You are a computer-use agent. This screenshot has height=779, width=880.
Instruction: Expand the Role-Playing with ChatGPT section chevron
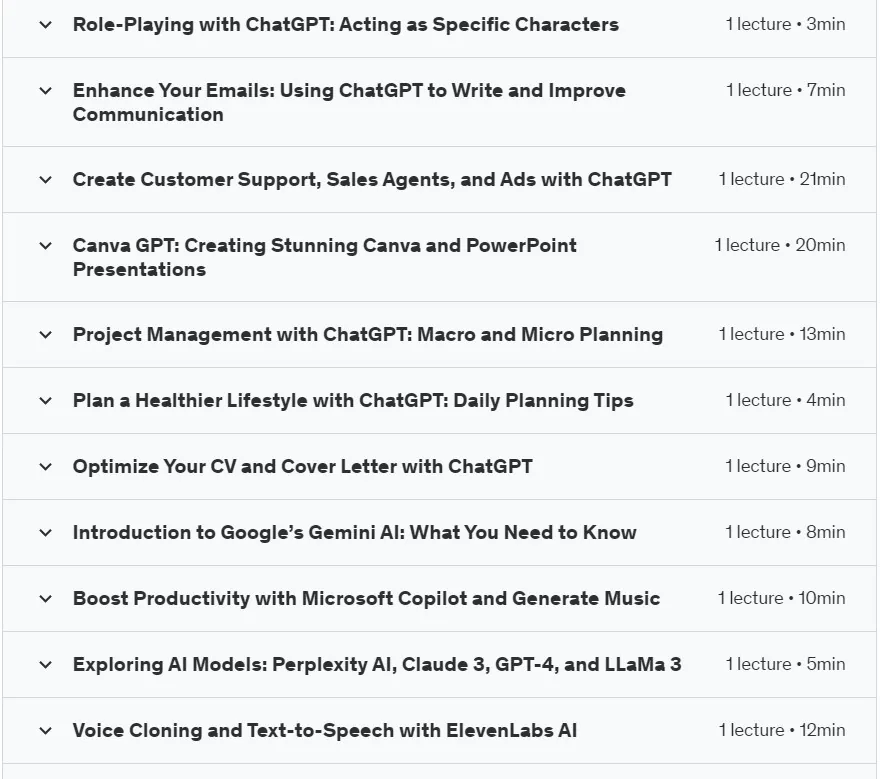pyautogui.click(x=45, y=25)
